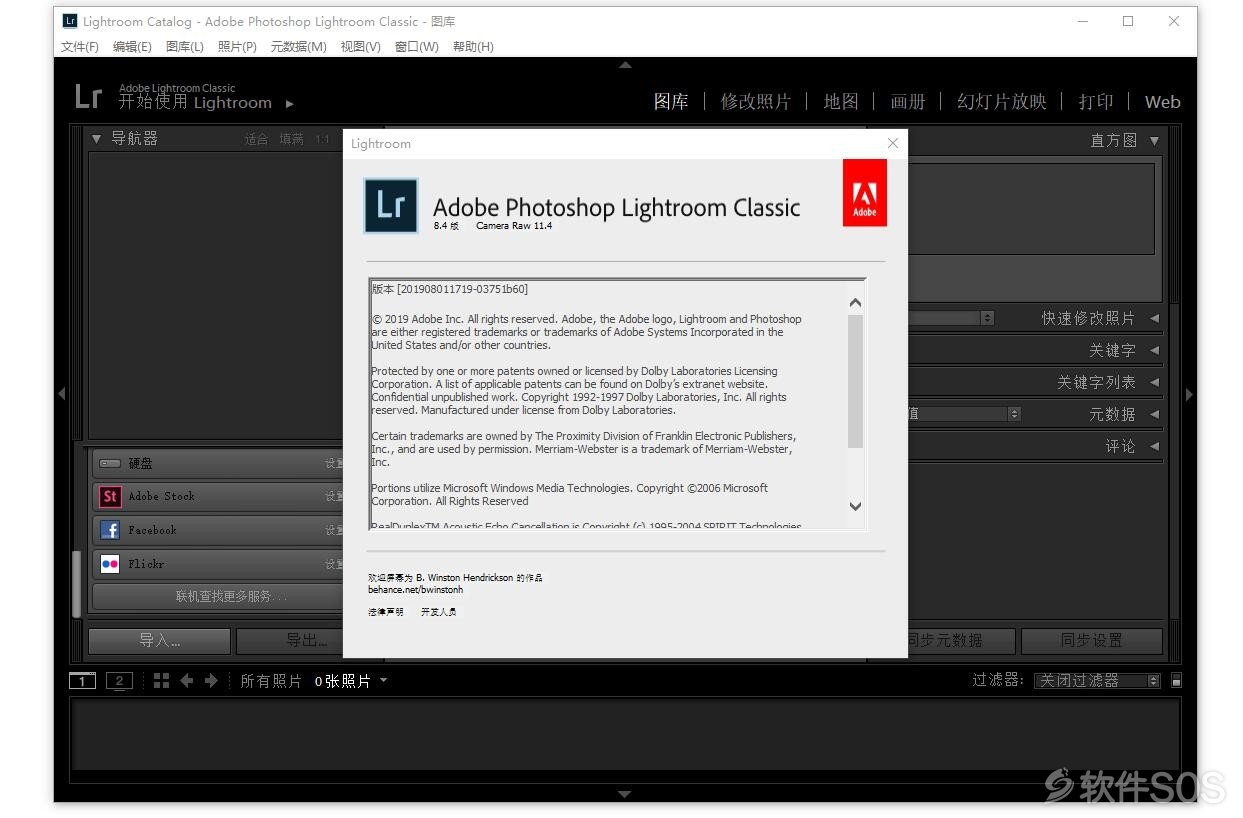Open the 关闭过滤器 filter dropdown
Image resolution: width=1243 pixels, height=818 pixels.
(1097, 680)
